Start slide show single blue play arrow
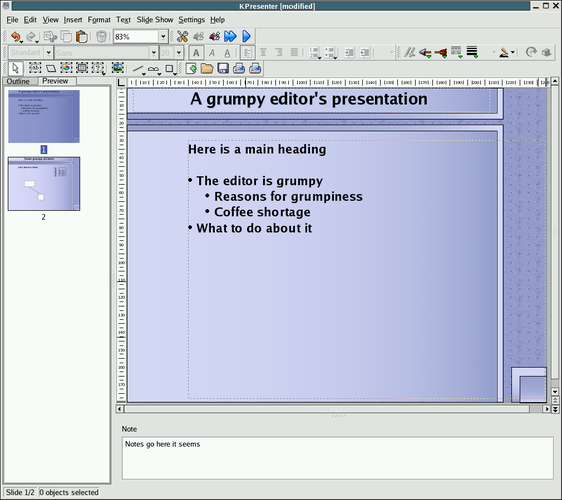This screenshot has height=500, width=562. (x=246, y=37)
